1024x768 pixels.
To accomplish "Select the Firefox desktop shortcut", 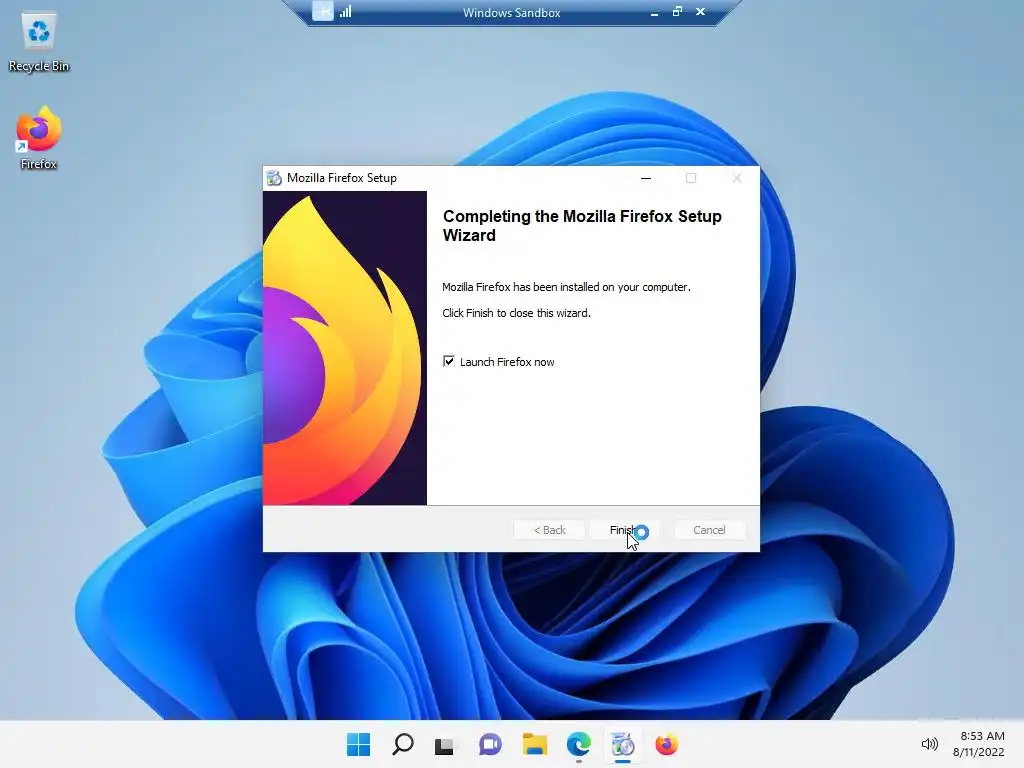I will [39, 138].
